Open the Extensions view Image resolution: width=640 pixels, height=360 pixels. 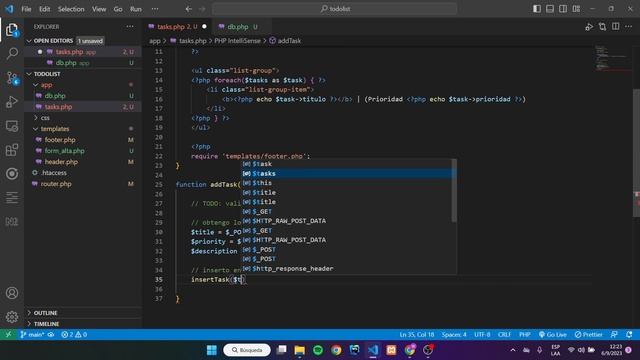tap(12, 150)
